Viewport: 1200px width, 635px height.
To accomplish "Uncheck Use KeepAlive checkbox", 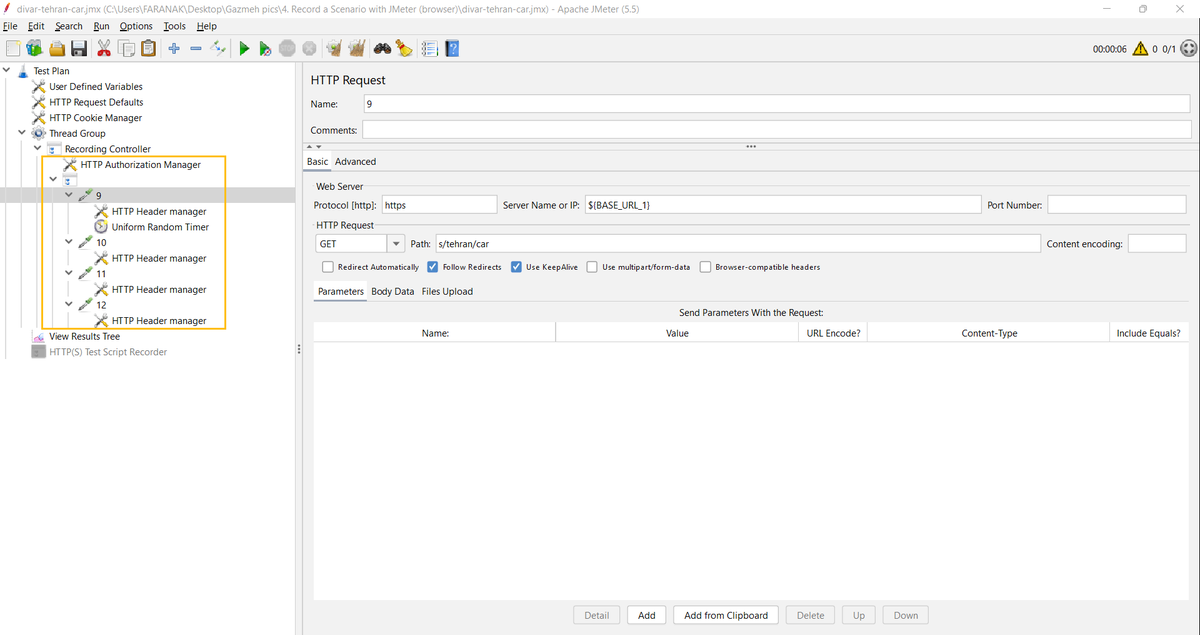I will pyautogui.click(x=517, y=267).
